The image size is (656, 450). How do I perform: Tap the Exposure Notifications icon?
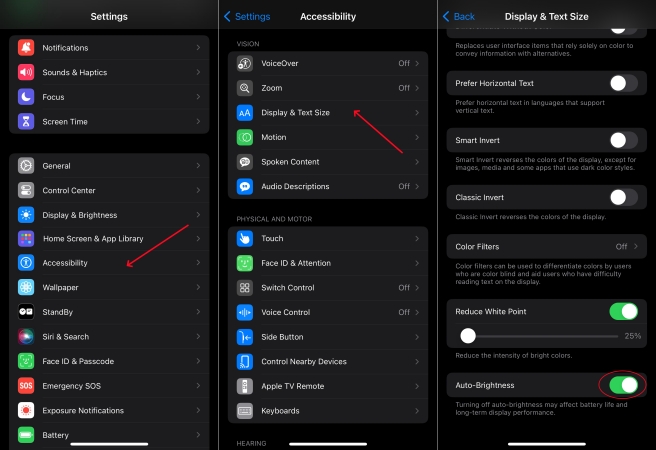click(x=26, y=410)
